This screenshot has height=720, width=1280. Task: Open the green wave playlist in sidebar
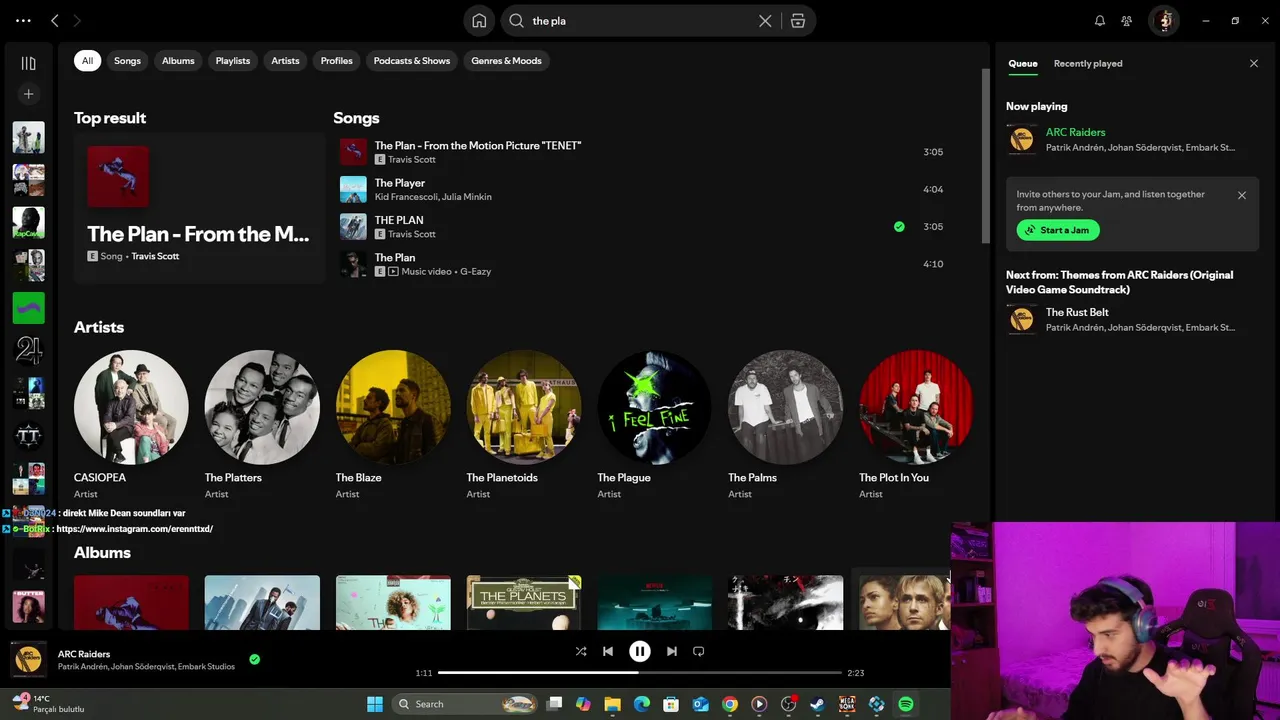(28, 308)
